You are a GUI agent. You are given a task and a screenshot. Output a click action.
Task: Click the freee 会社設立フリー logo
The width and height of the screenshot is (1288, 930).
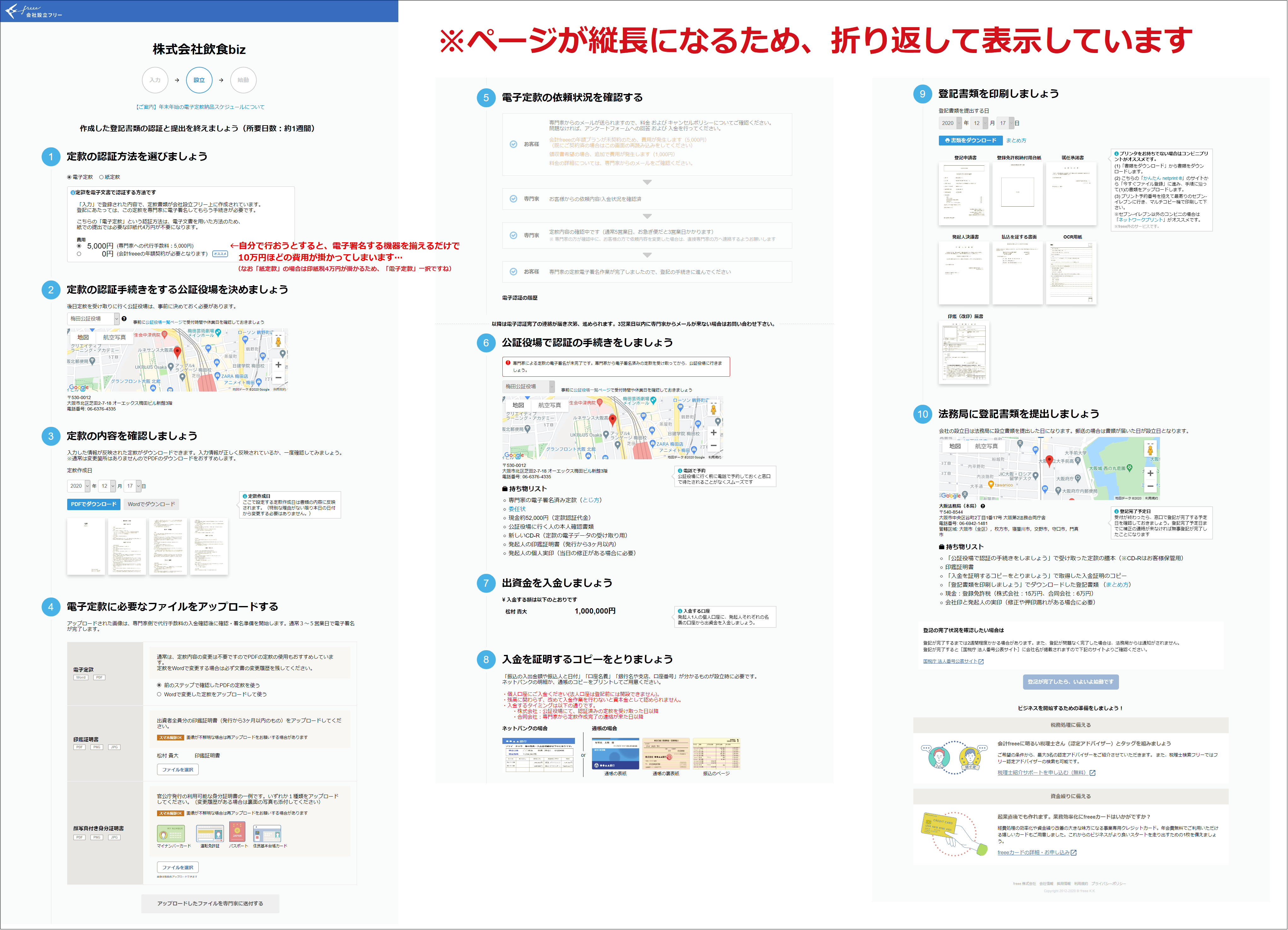click(x=33, y=11)
